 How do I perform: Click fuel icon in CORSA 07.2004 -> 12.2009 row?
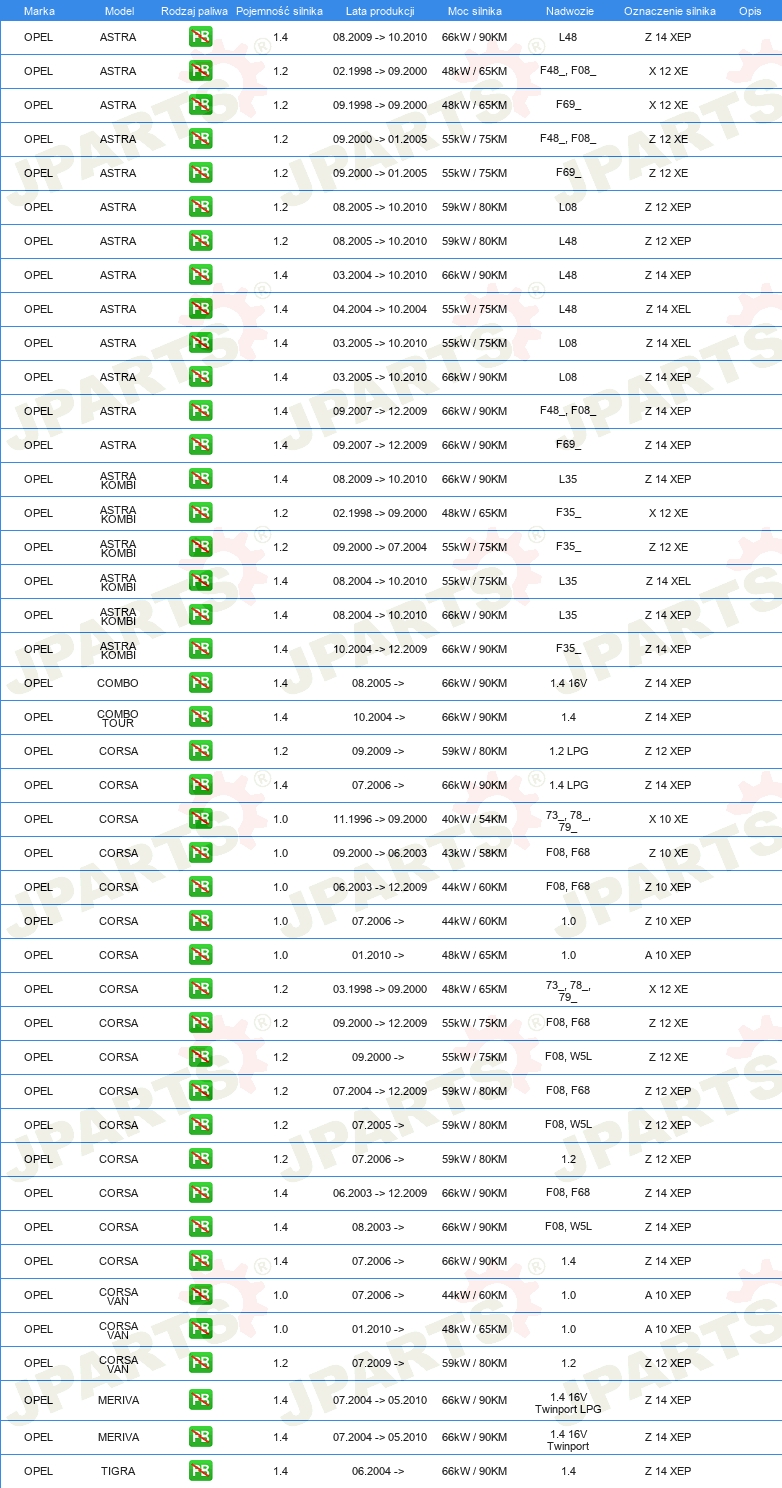[x=200, y=1091]
